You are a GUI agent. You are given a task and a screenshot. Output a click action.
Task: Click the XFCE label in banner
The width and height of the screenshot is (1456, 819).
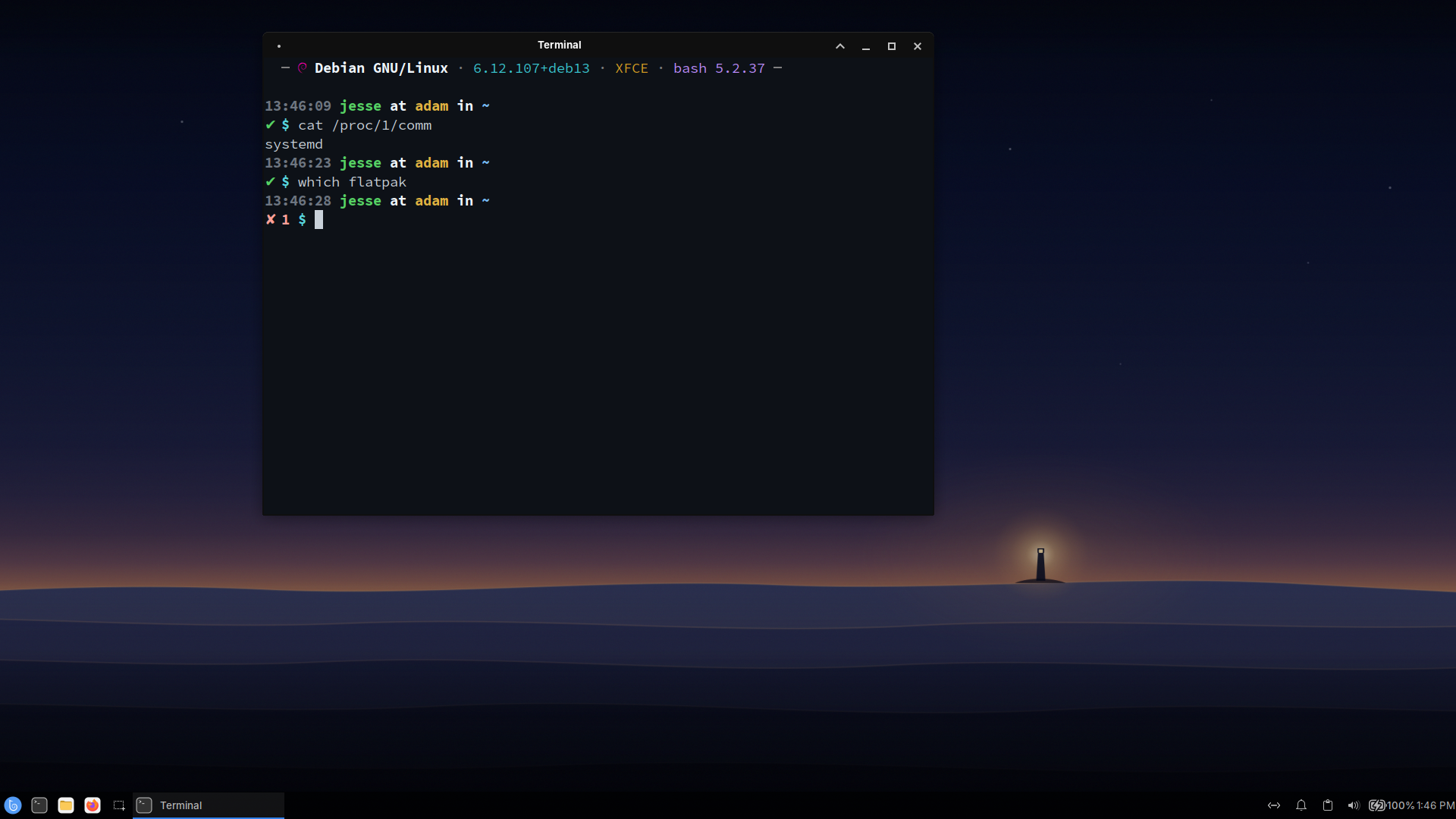click(632, 68)
